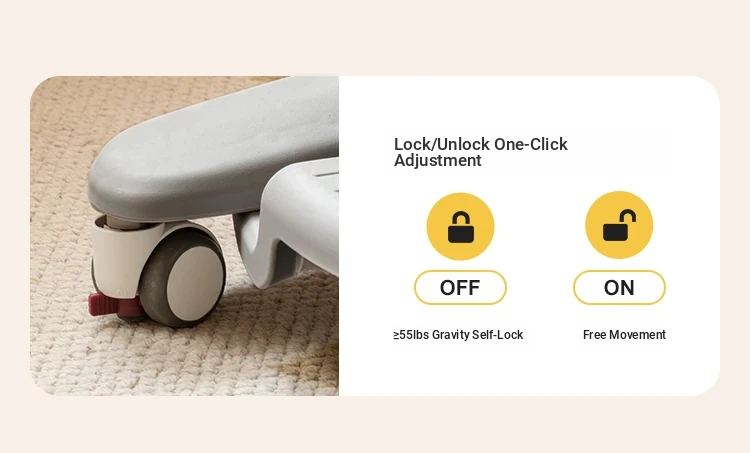Click the red caster lock lever

click(109, 304)
